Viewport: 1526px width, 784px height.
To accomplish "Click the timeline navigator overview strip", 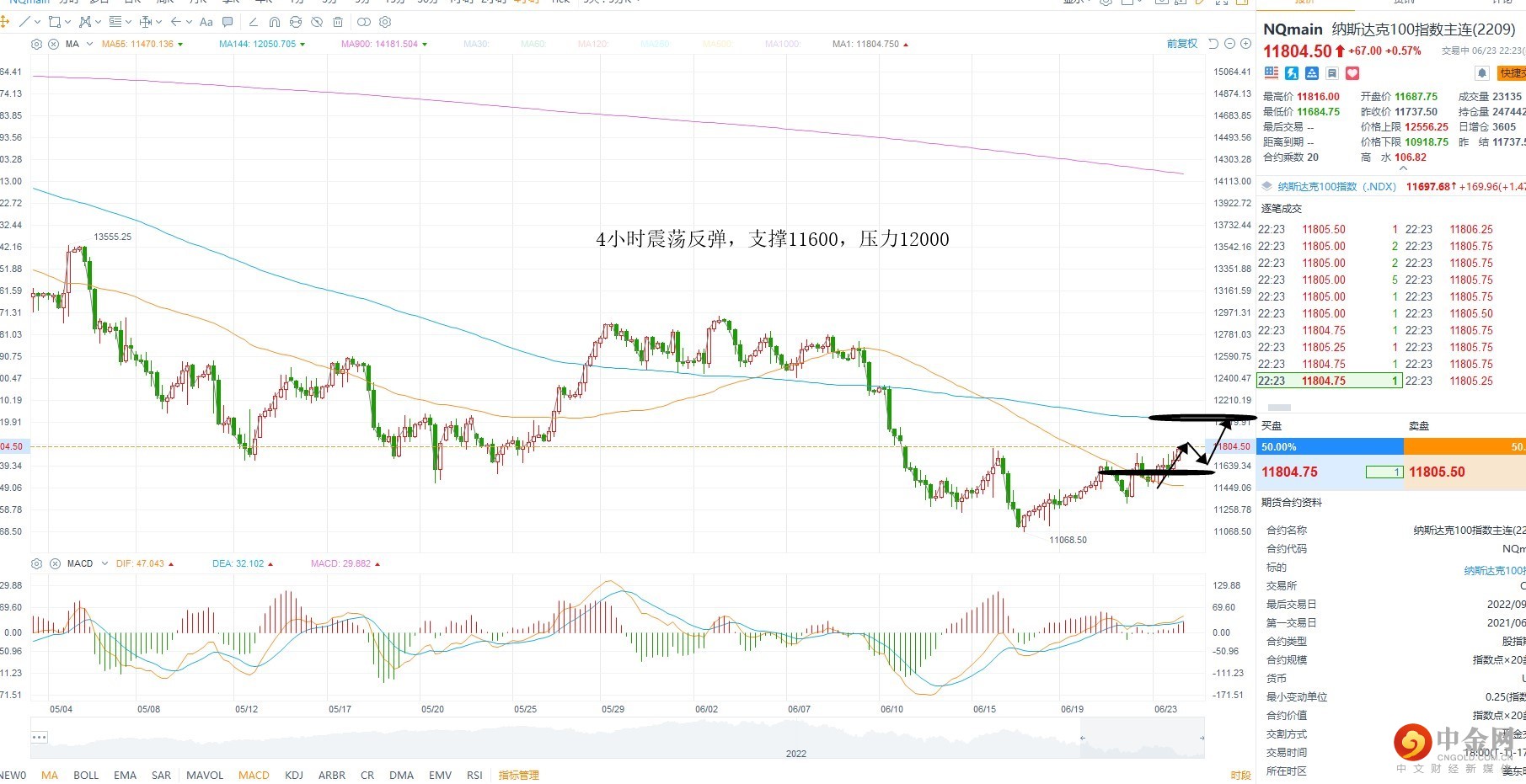I will pyautogui.click(x=618, y=738).
